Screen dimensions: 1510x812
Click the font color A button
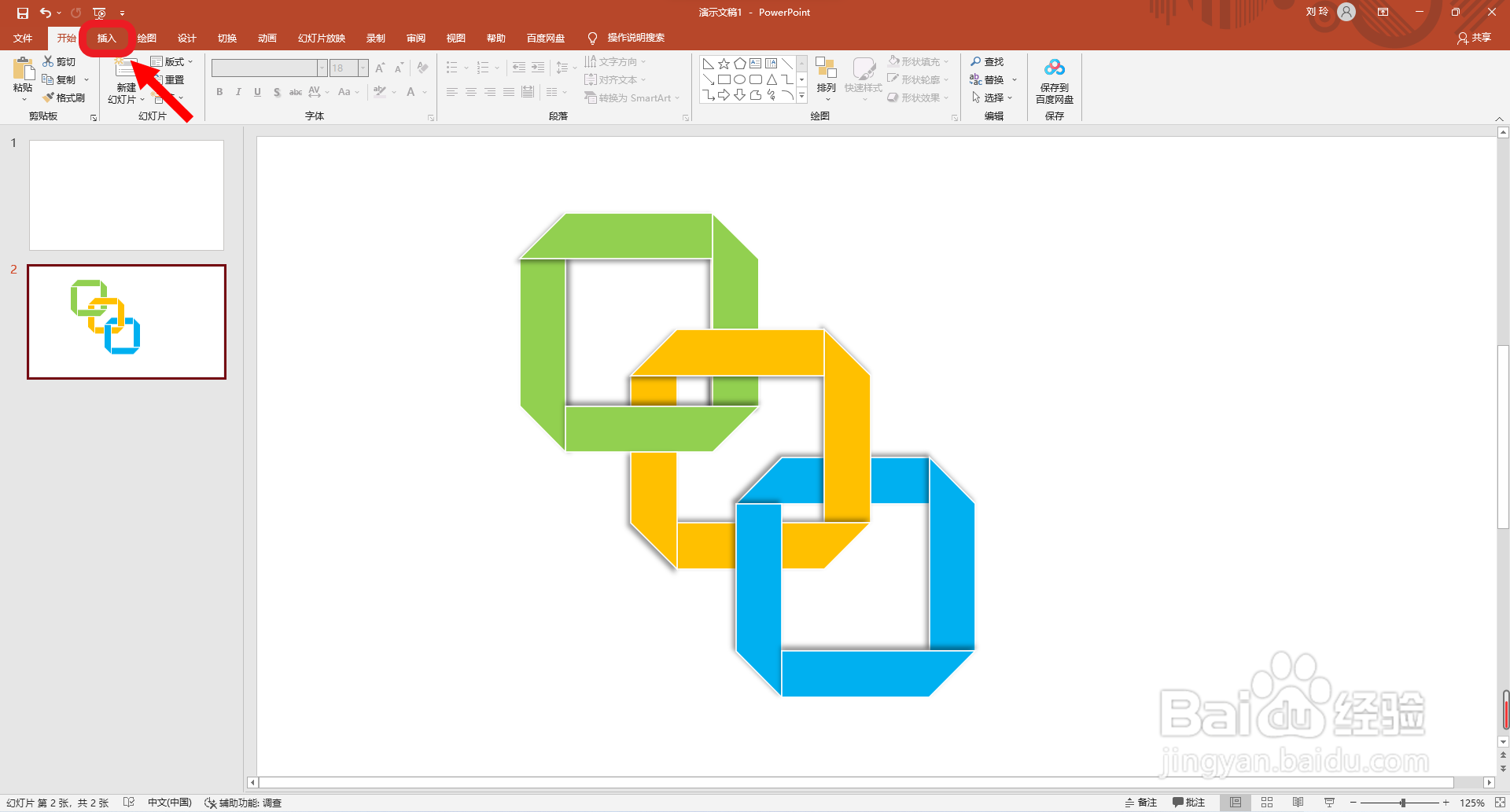point(411,92)
